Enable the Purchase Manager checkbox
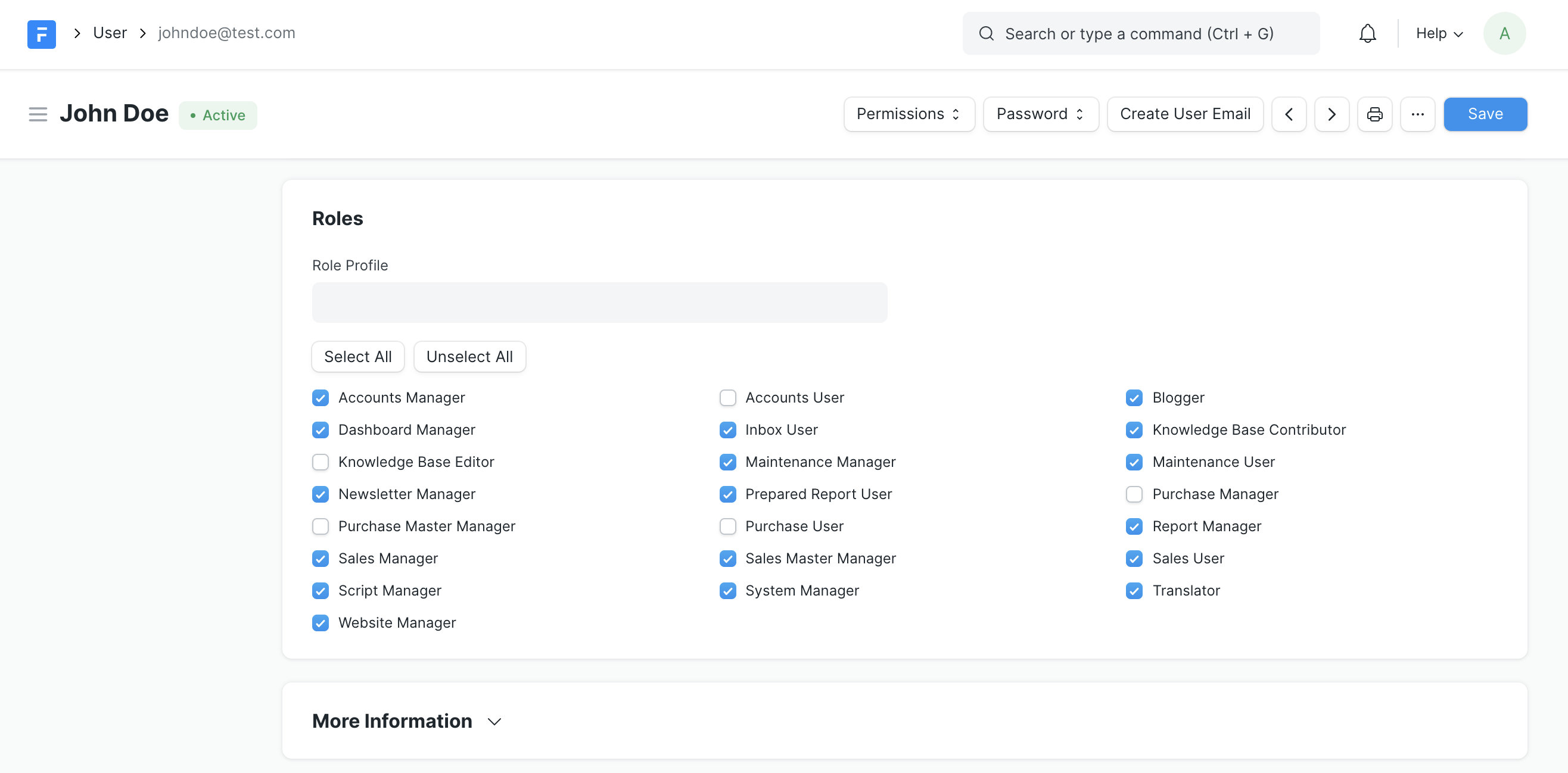The image size is (1568, 773). (1133, 493)
